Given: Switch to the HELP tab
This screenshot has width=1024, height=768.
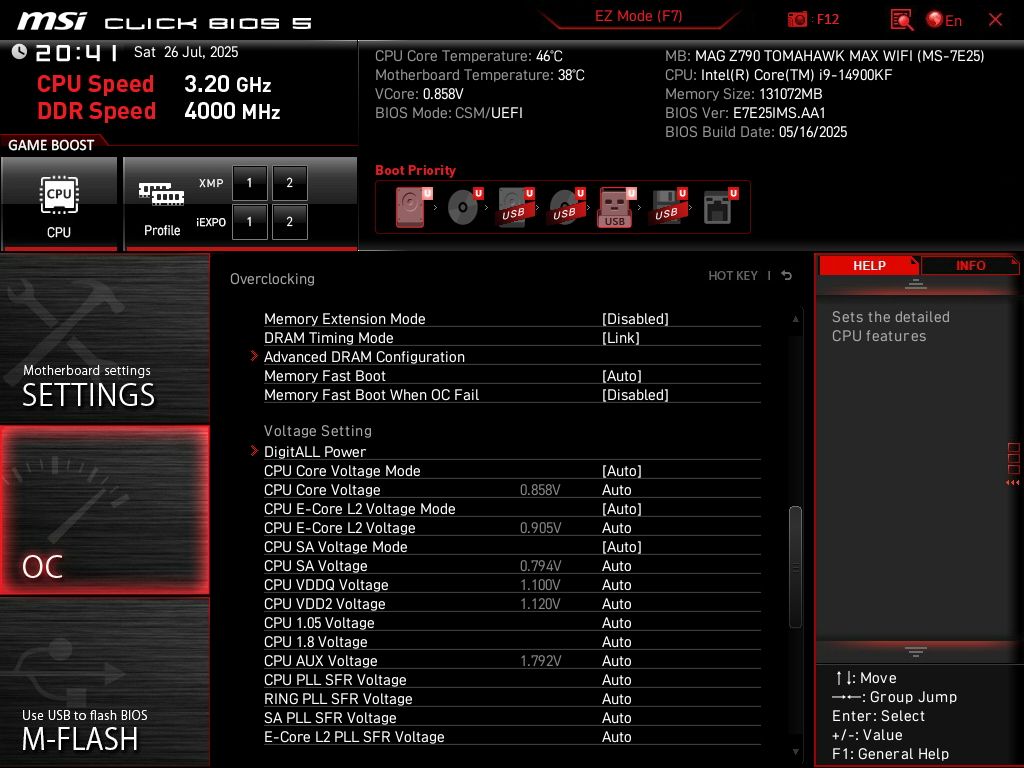Looking at the screenshot, I should (869, 266).
